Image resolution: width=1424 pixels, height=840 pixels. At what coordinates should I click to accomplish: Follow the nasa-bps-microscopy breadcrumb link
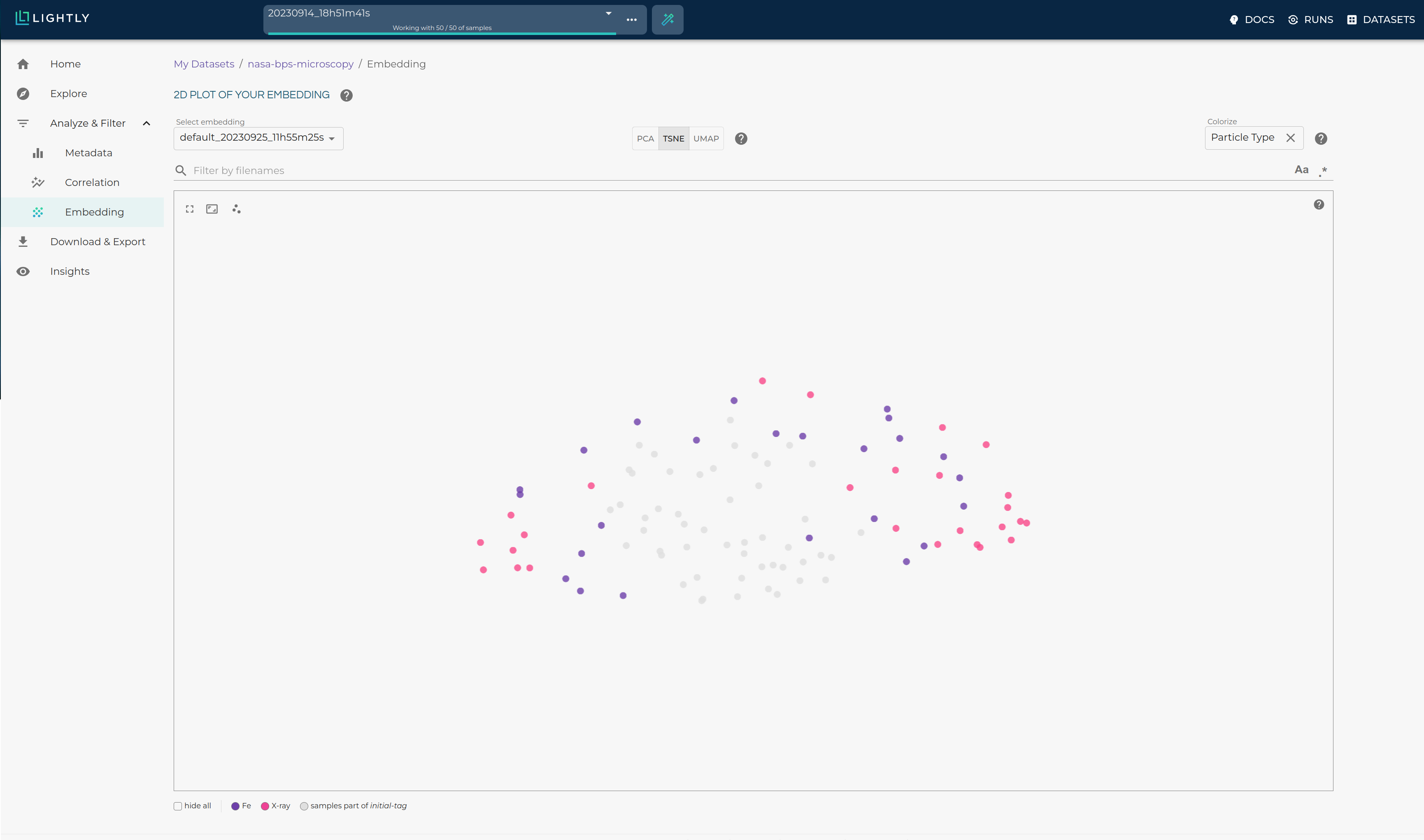click(x=301, y=64)
